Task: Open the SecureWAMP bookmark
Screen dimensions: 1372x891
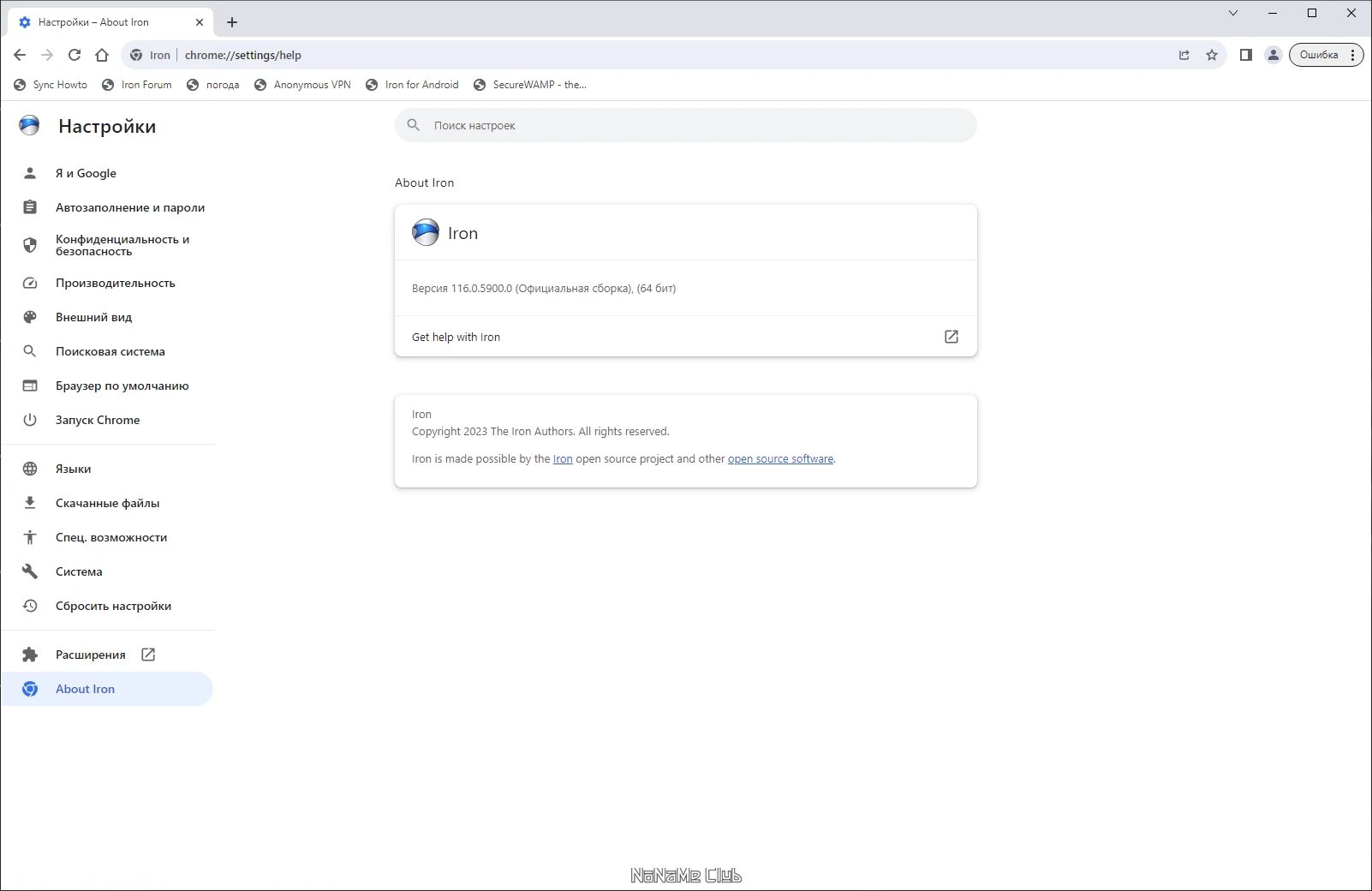Action: click(530, 85)
